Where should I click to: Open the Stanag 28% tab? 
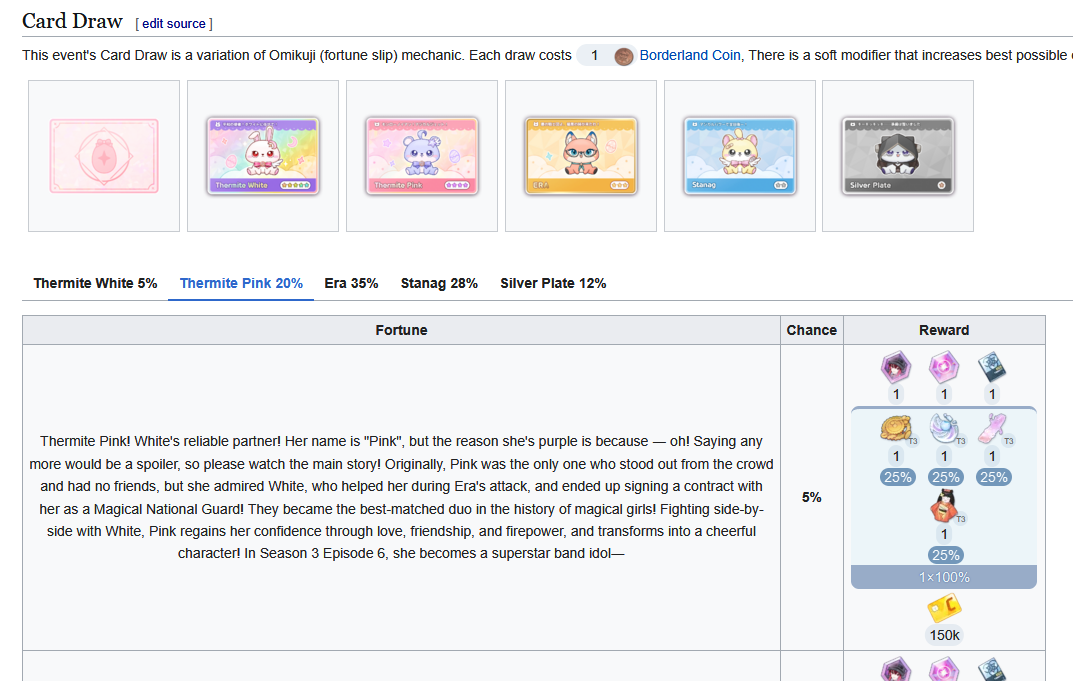pos(439,283)
